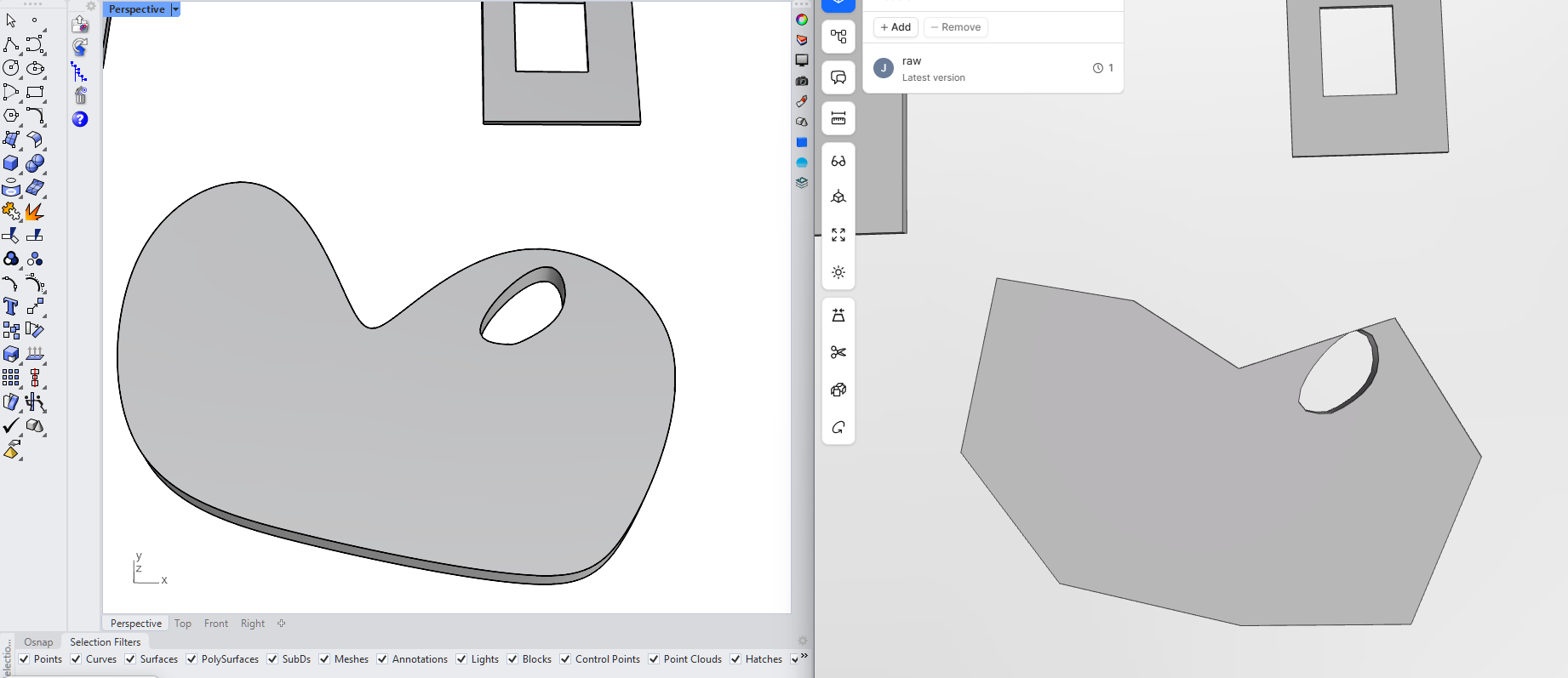Uncheck the Curves selection filter
Image resolution: width=1568 pixels, height=678 pixels.
(76, 659)
